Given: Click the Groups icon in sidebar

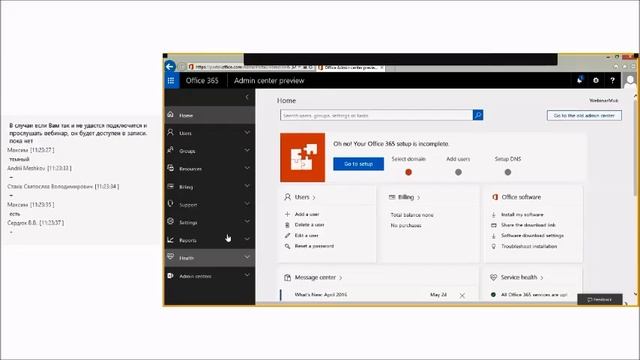Looking at the screenshot, I should point(171,150).
